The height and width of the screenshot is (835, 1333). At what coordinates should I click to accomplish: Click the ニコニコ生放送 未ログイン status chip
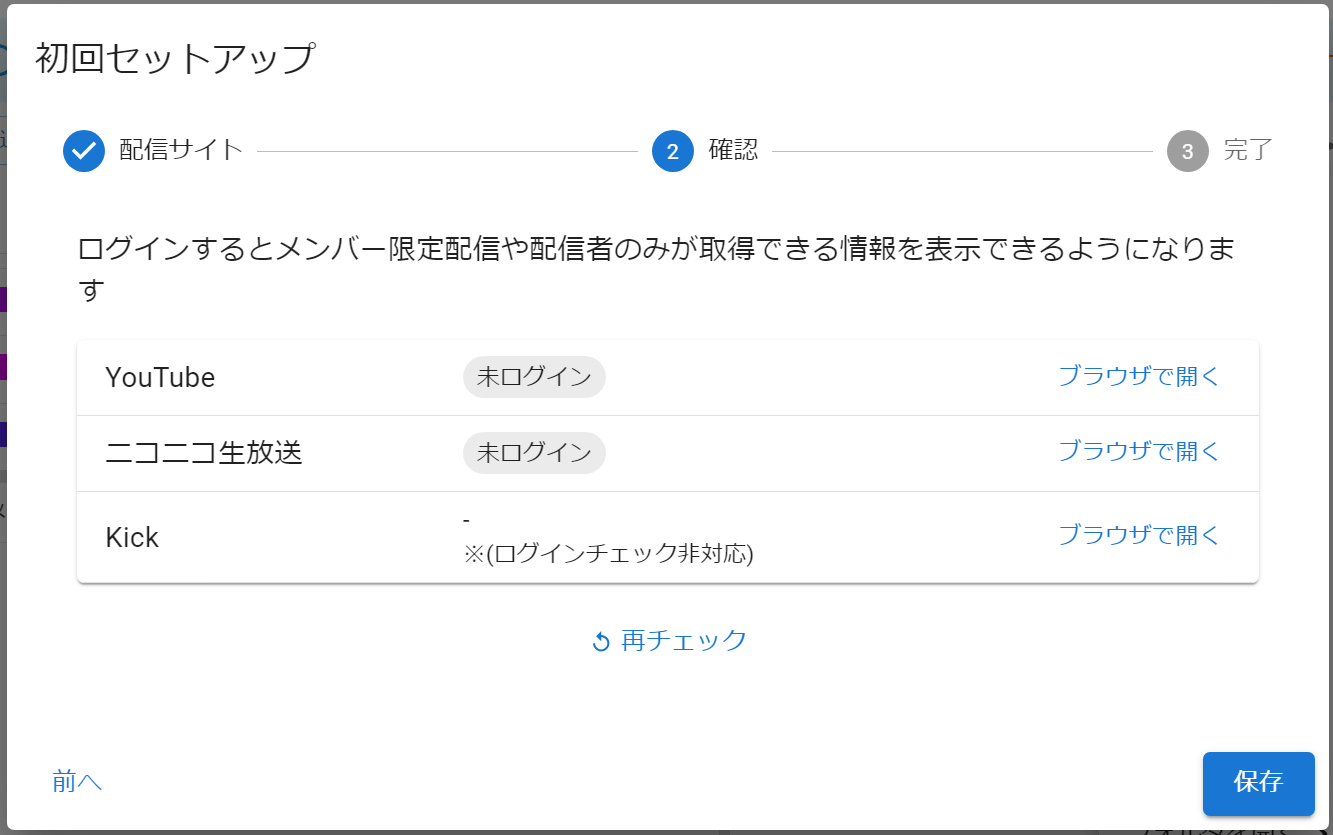534,453
